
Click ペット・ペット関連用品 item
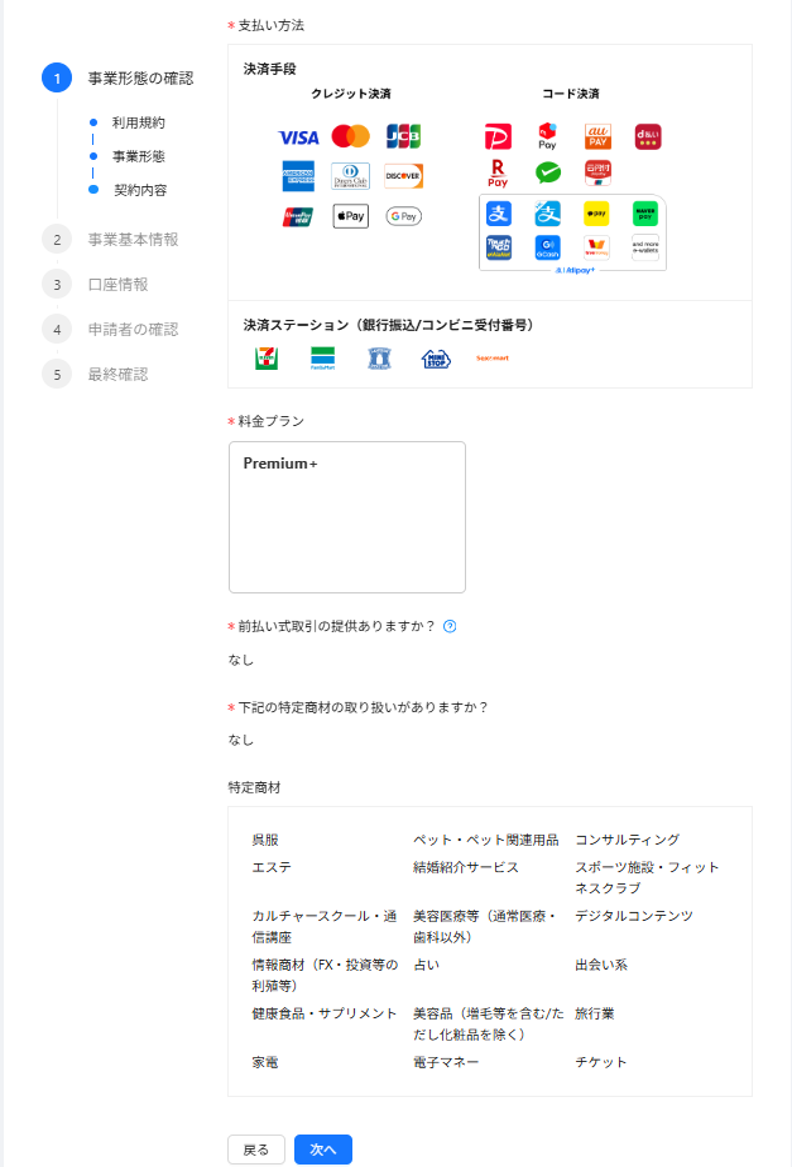[486, 840]
